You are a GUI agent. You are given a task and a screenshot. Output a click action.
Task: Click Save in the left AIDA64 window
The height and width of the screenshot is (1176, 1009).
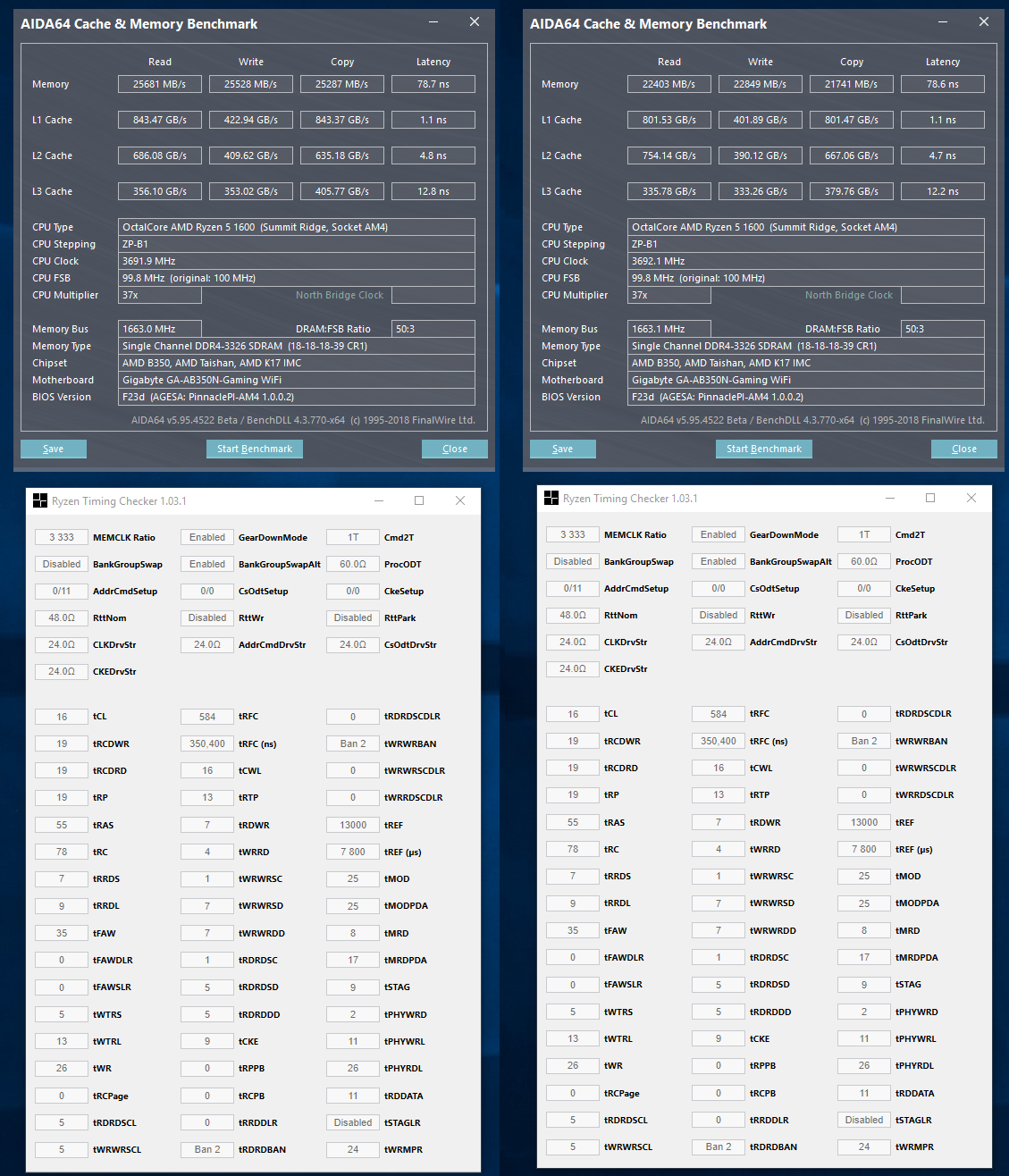coord(54,449)
